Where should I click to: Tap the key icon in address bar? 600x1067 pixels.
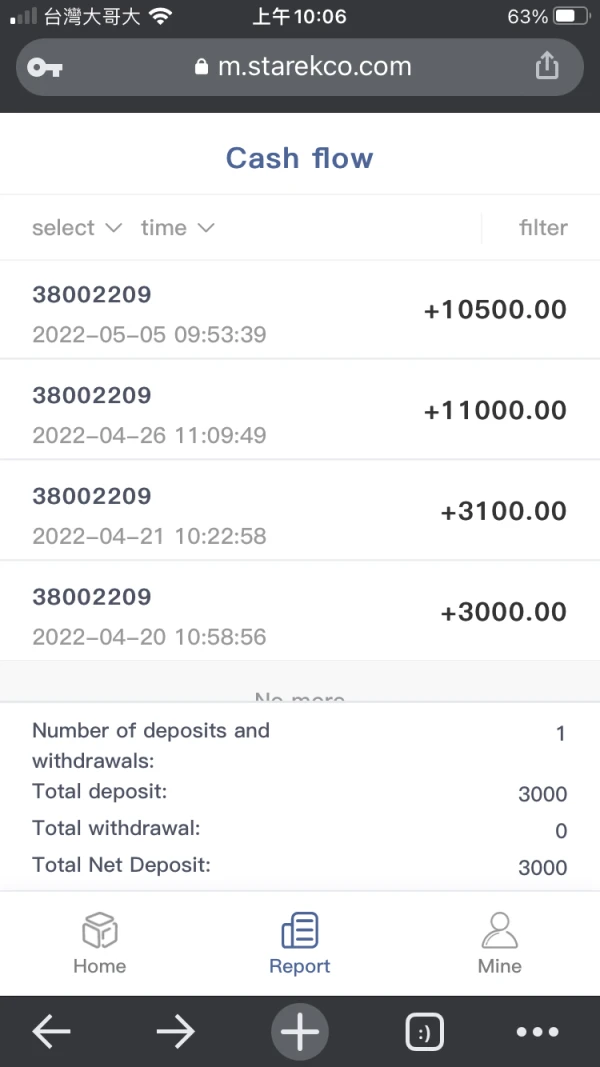click(45, 67)
